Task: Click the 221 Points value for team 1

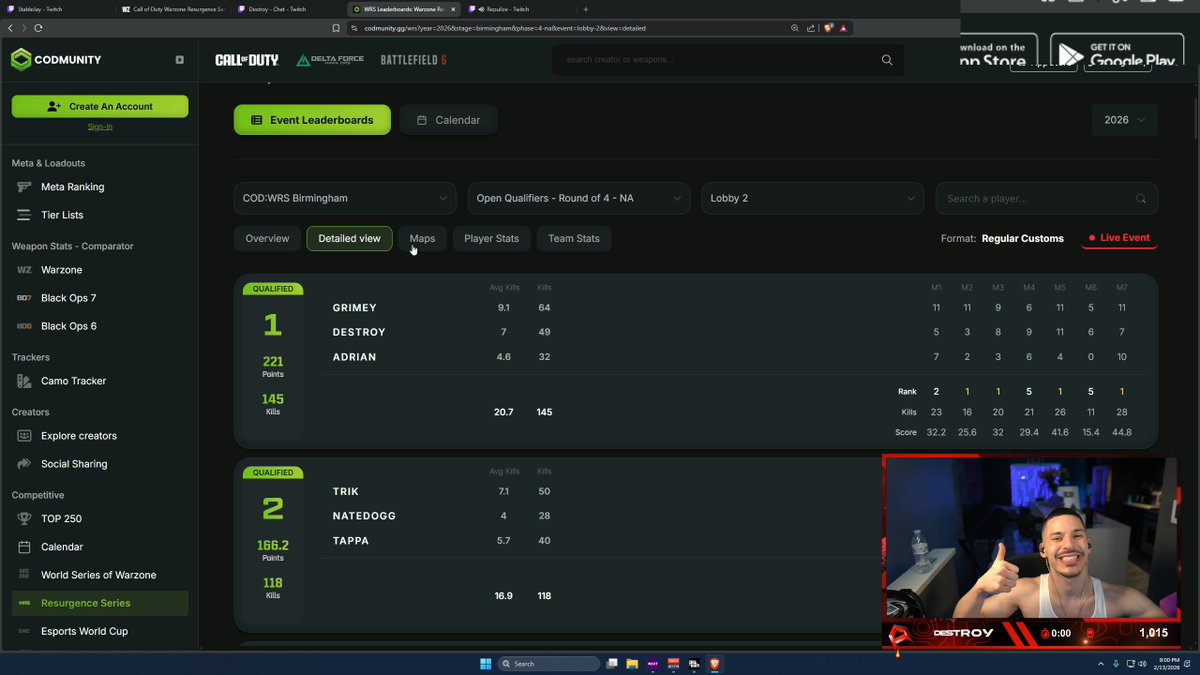Action: click(x=273, y=362)
